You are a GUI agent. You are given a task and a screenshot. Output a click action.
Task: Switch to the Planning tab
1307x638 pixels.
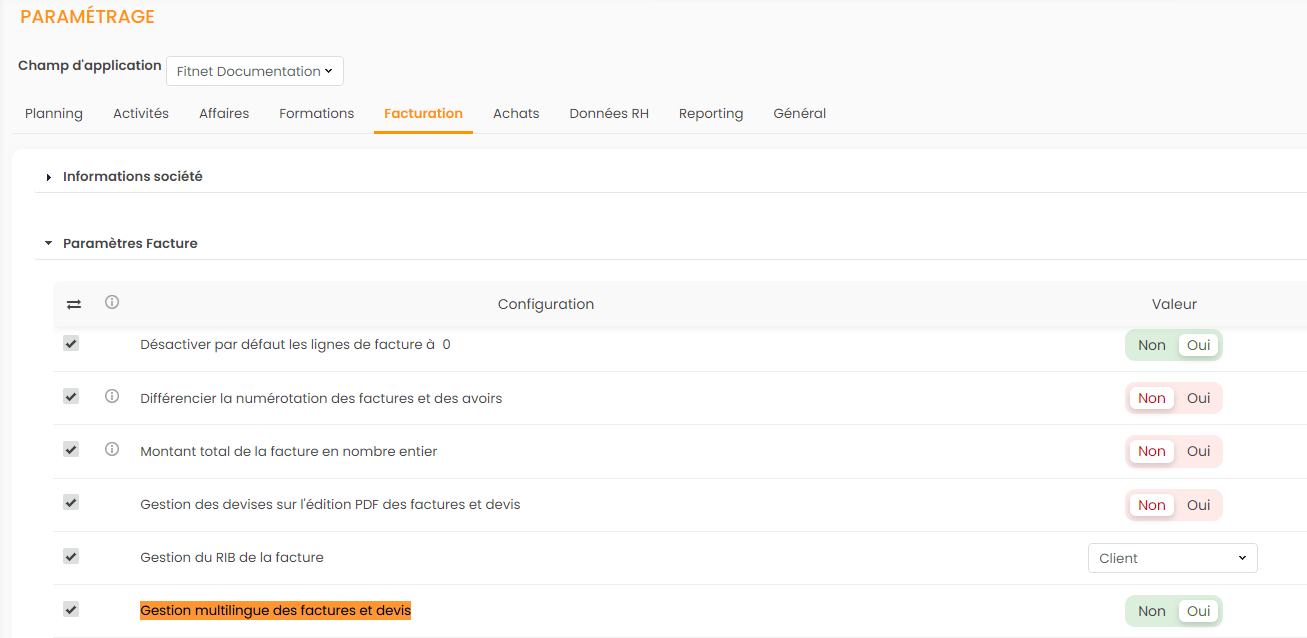point(54,113)
